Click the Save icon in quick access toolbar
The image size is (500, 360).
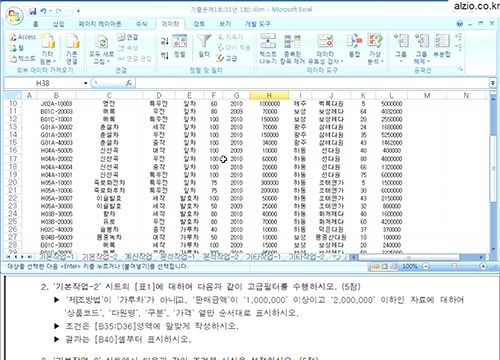point(33,11)
